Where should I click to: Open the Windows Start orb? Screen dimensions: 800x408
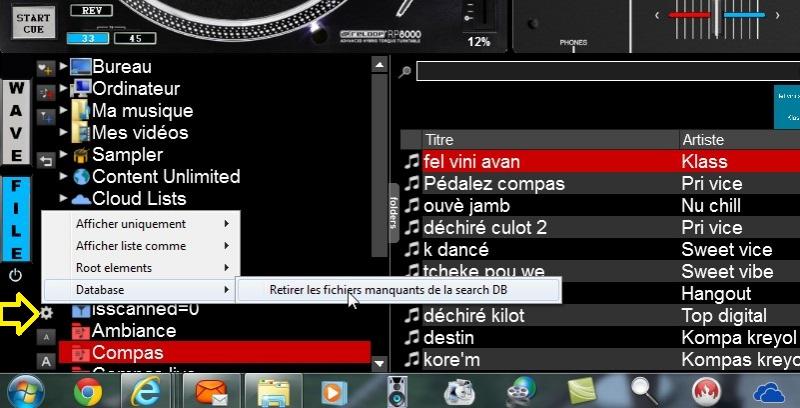(x=25, y=392)
